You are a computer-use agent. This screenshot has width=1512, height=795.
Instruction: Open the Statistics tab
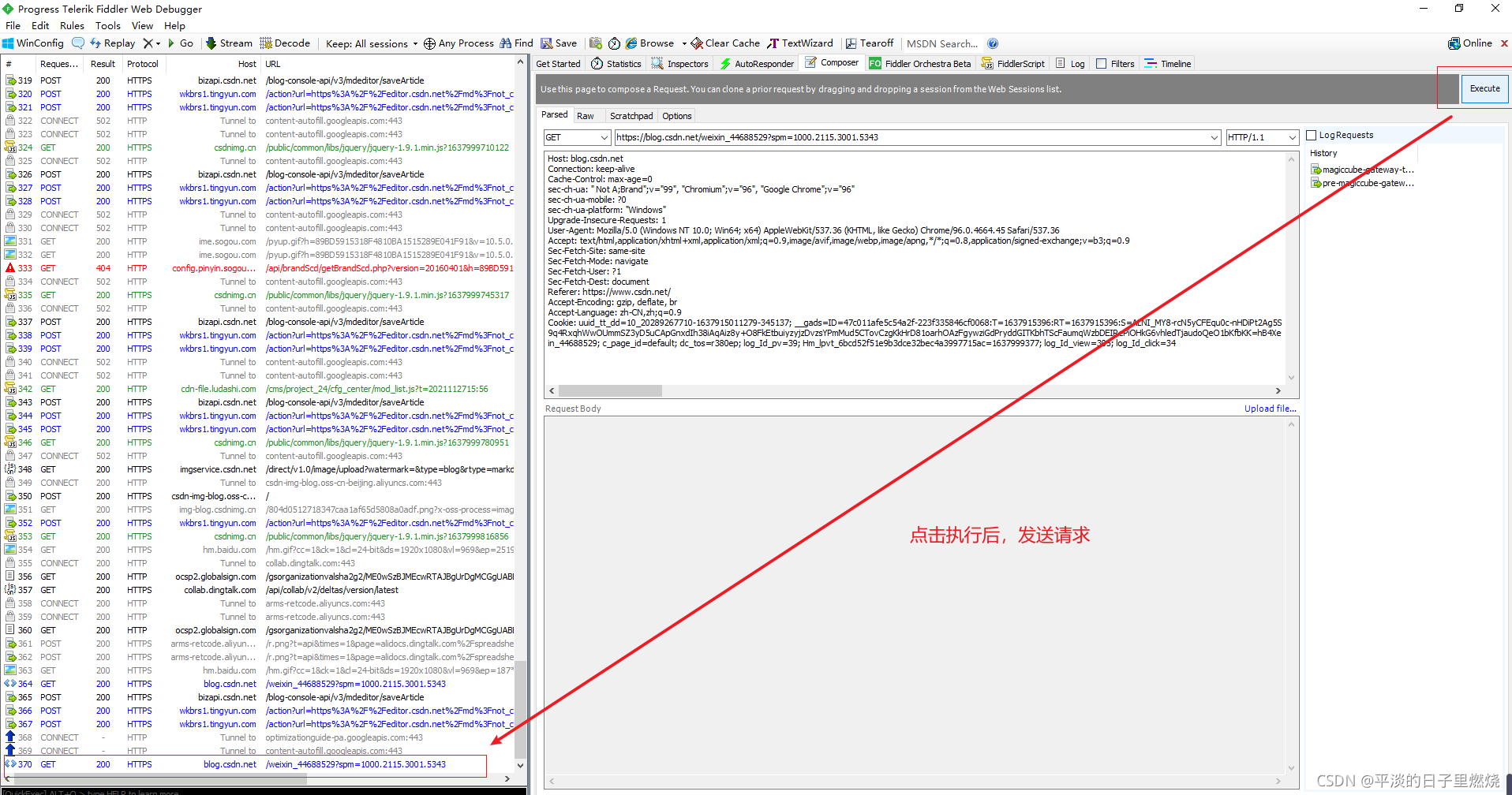616,64
